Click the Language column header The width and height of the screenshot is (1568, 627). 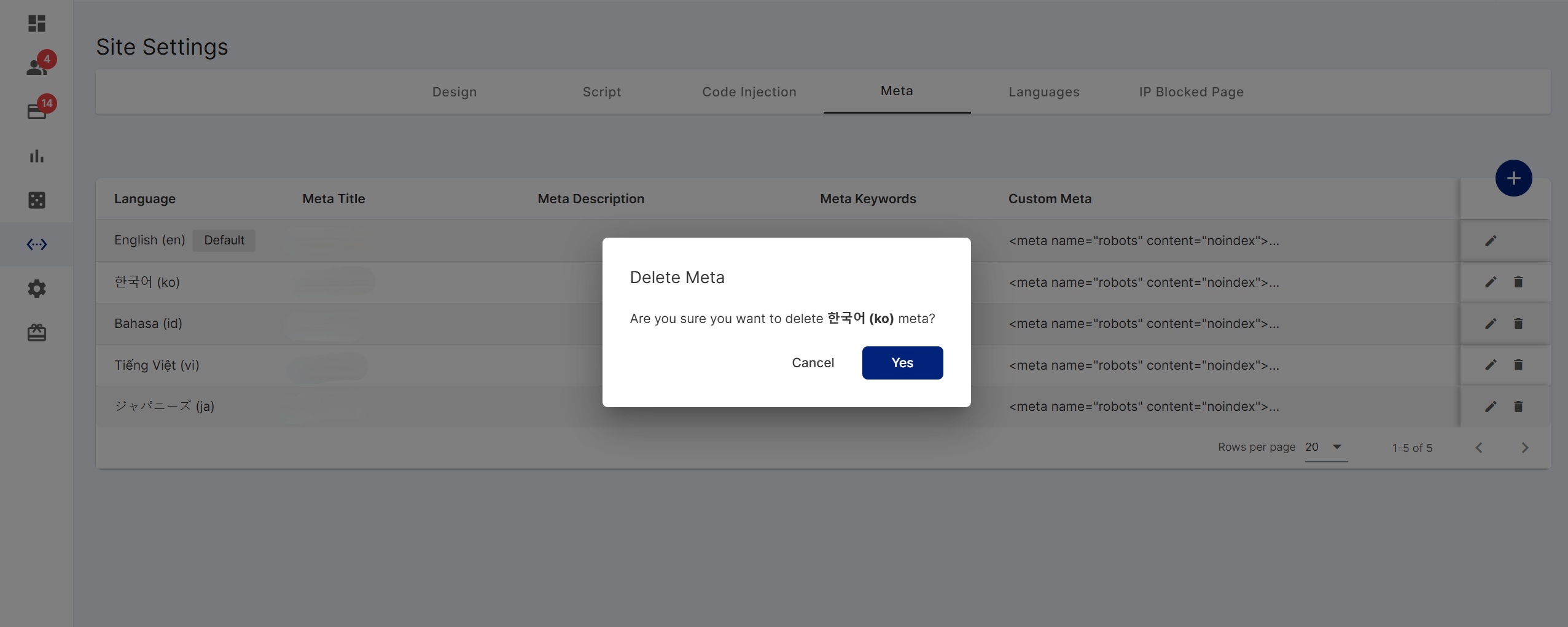click(145, 199)
